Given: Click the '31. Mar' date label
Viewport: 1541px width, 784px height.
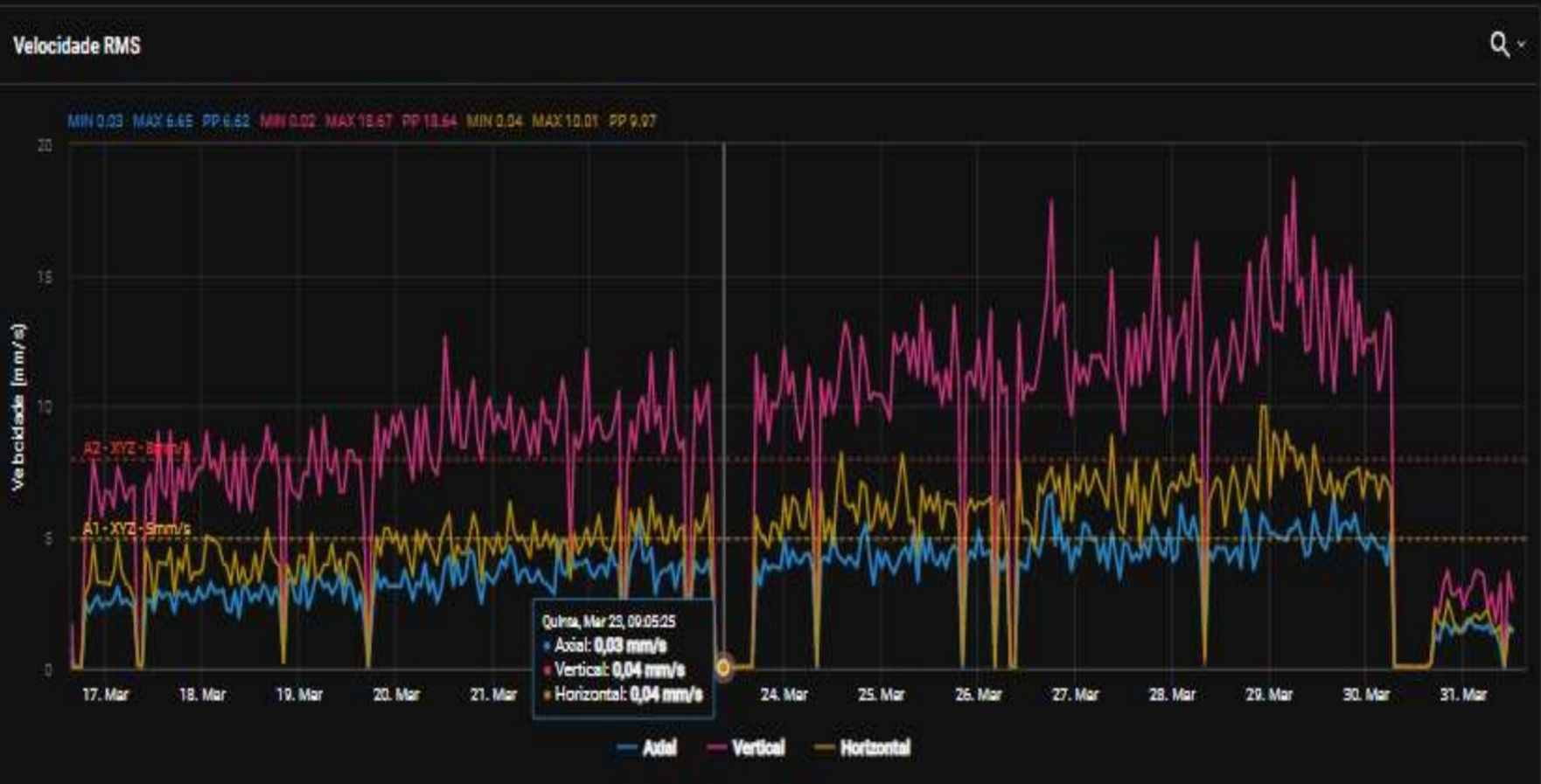Looking at the screenshot, I should click(1463, 695).
